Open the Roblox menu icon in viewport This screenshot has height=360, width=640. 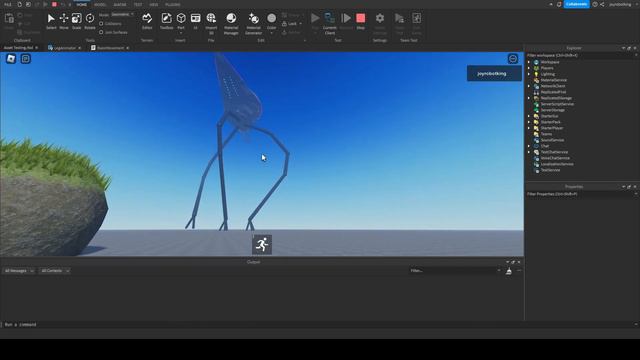pos(11,59)
